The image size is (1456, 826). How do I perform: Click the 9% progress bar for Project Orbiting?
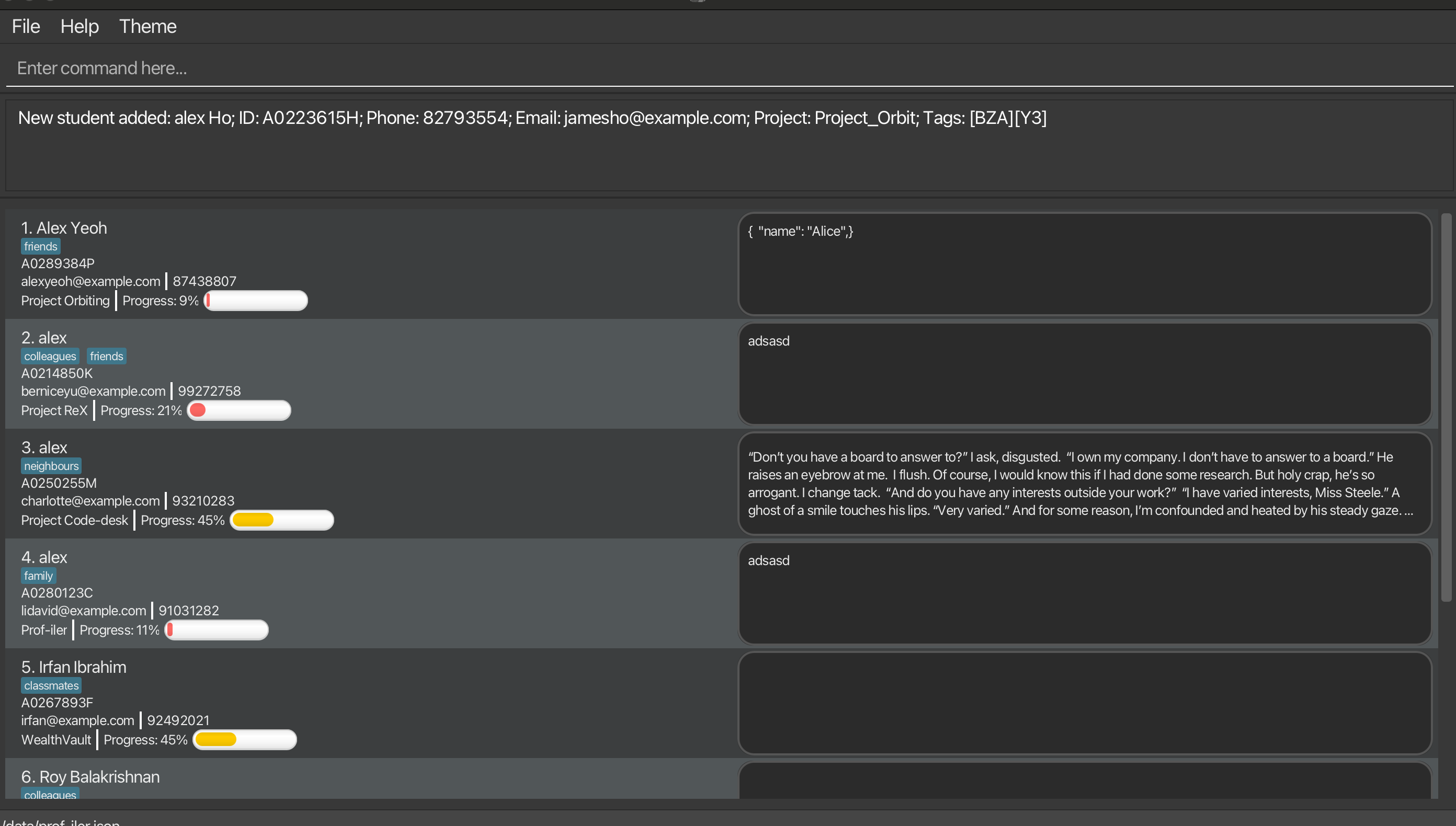pos(256,301)
